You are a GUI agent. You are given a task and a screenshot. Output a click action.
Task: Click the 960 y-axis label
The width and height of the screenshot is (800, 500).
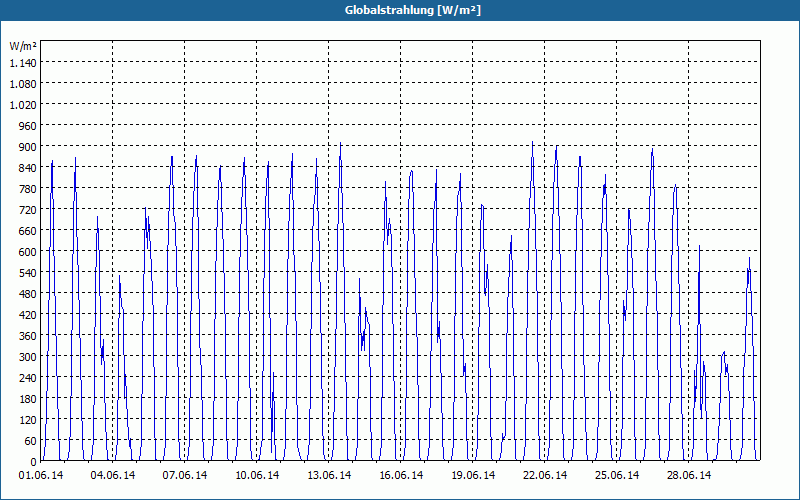28,126
